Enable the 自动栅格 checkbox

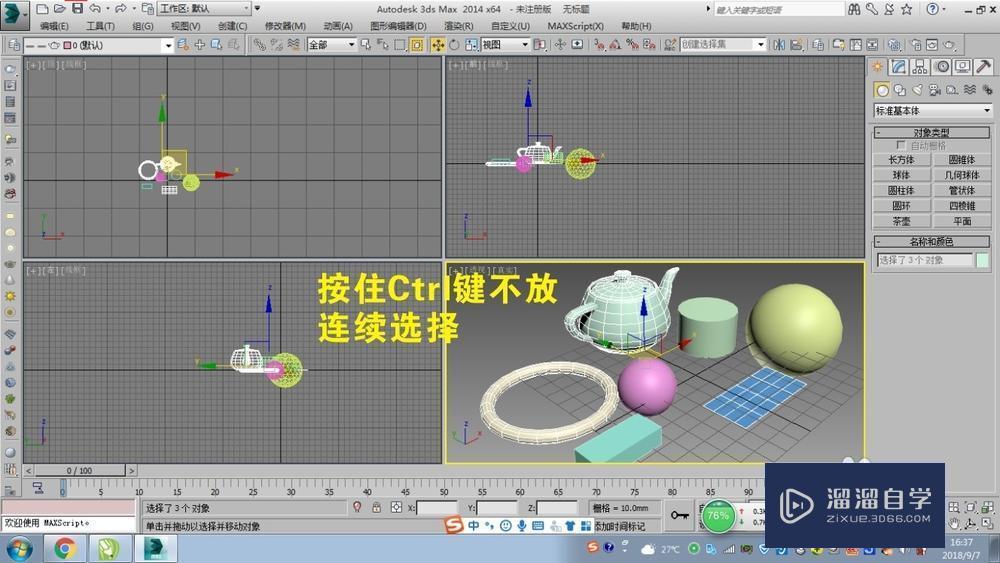coord(901,145)
